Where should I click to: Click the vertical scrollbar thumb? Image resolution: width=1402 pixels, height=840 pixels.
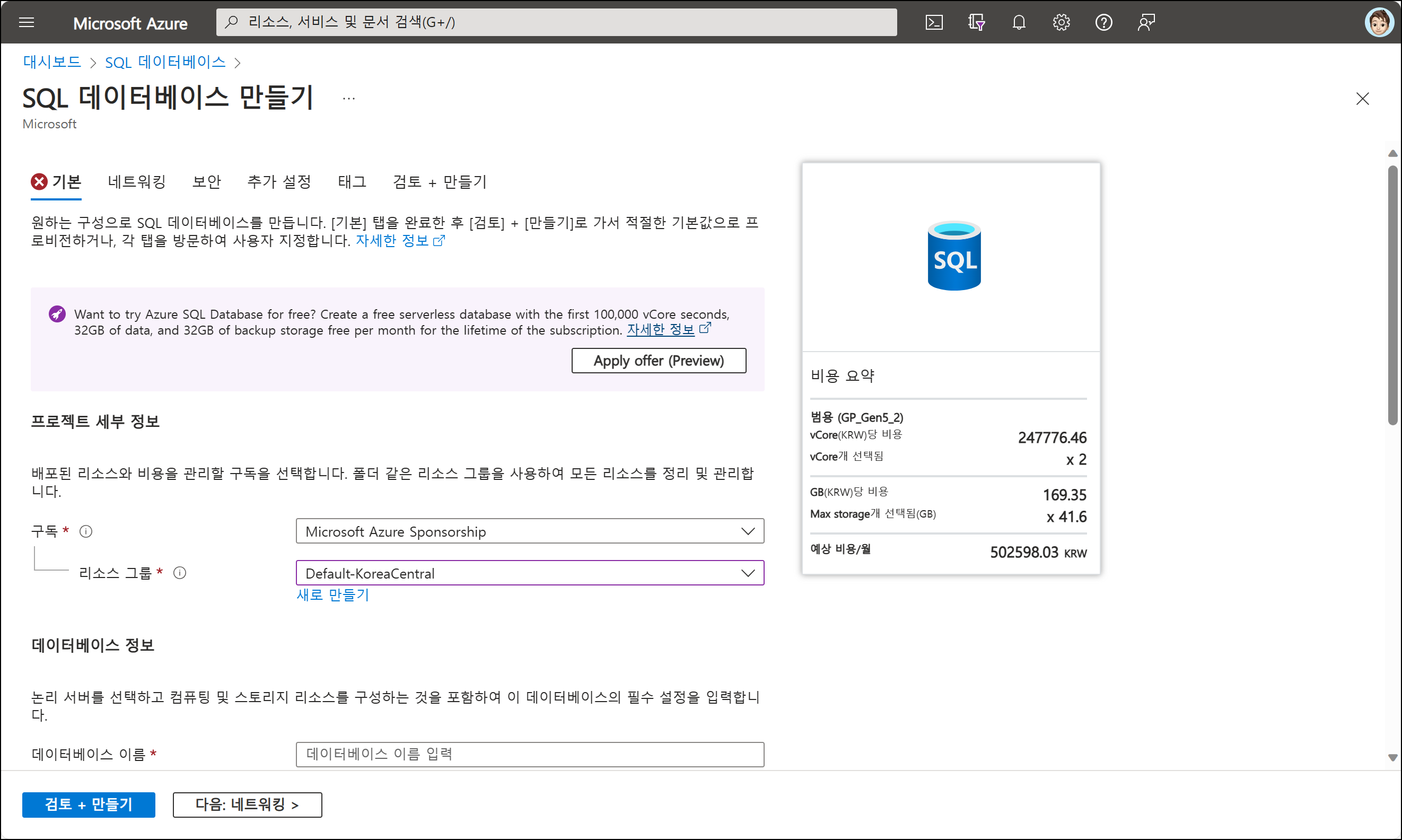[x=1392, y=294]
